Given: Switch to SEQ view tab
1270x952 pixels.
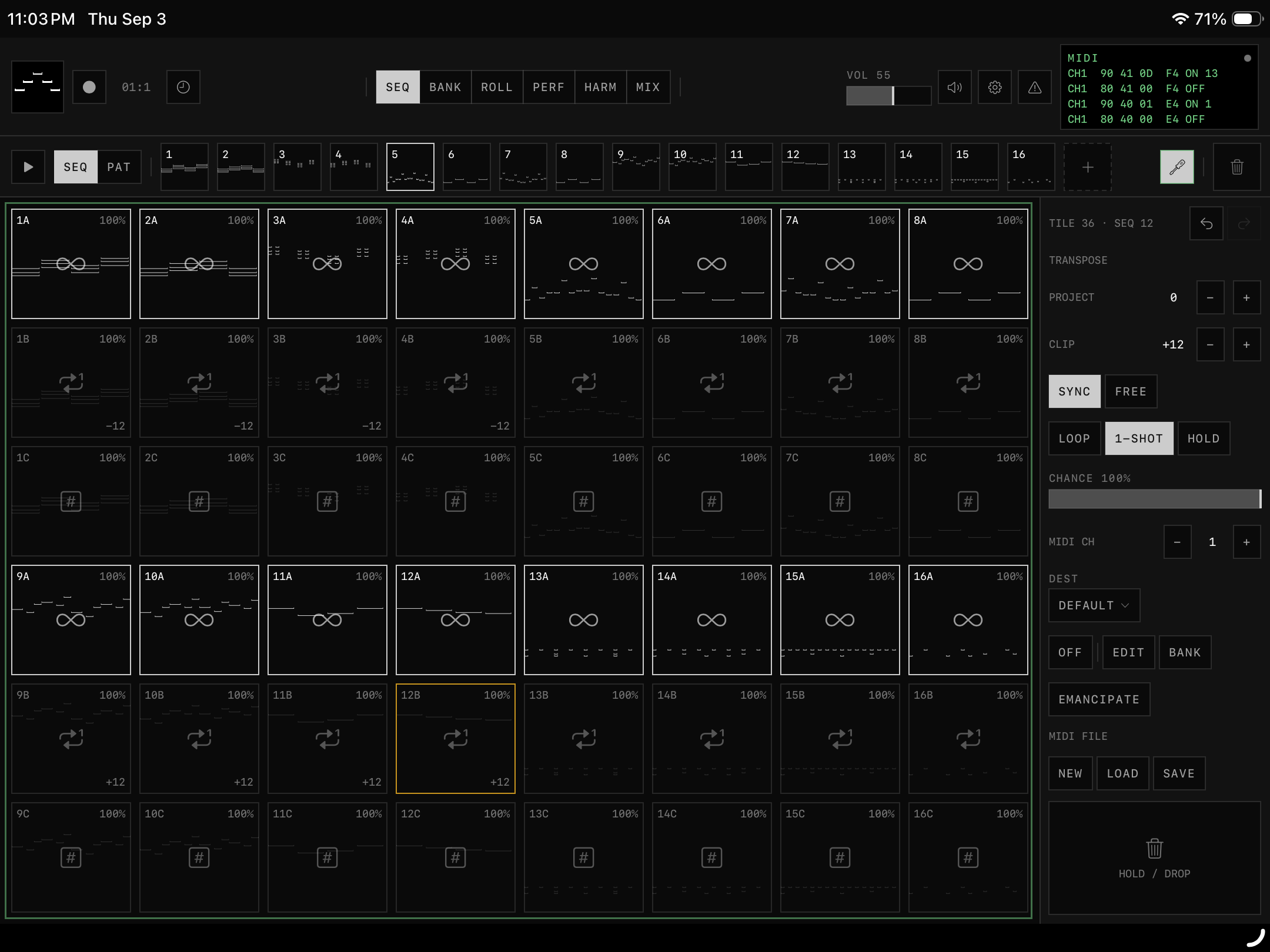Looking at the screenshot, I should (398, 87).
